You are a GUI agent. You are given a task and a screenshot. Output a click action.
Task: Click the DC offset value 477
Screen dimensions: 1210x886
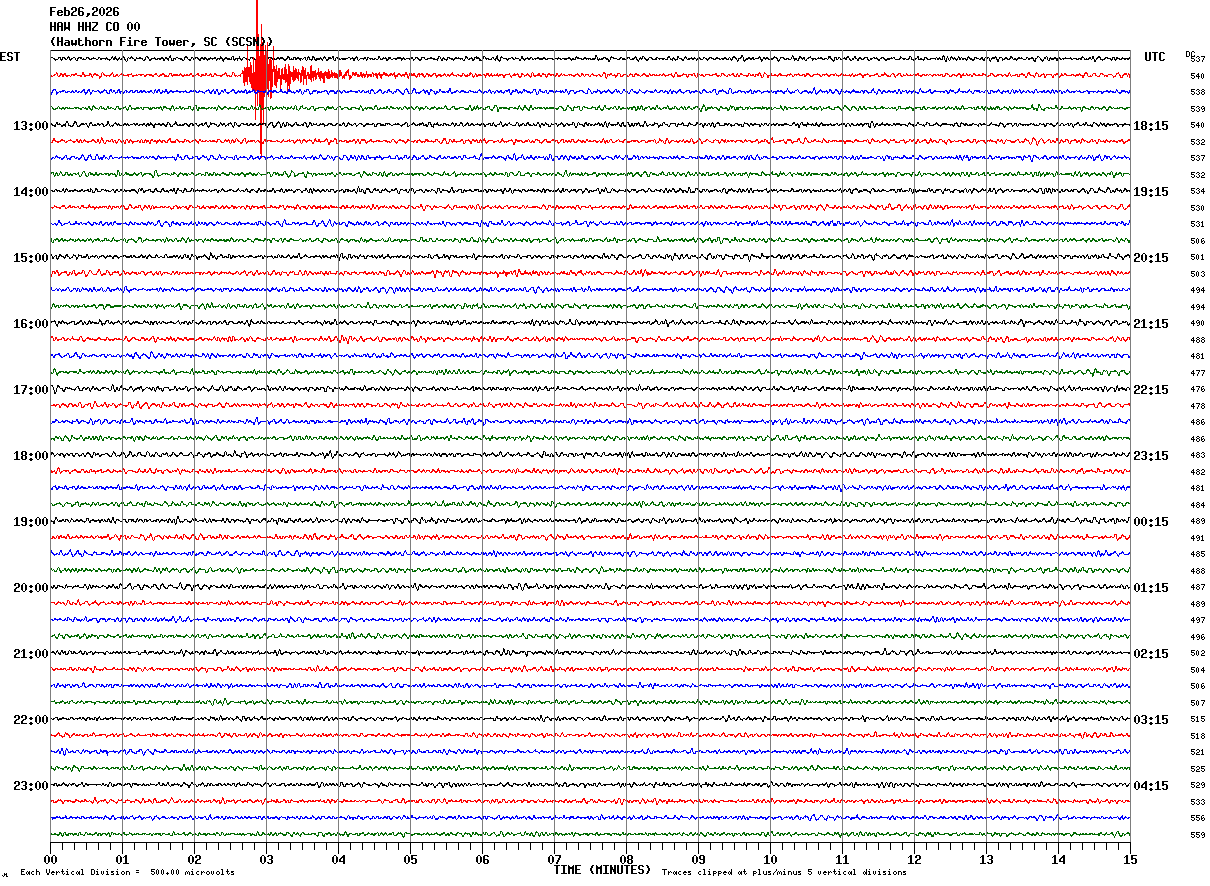(1198, 373)
